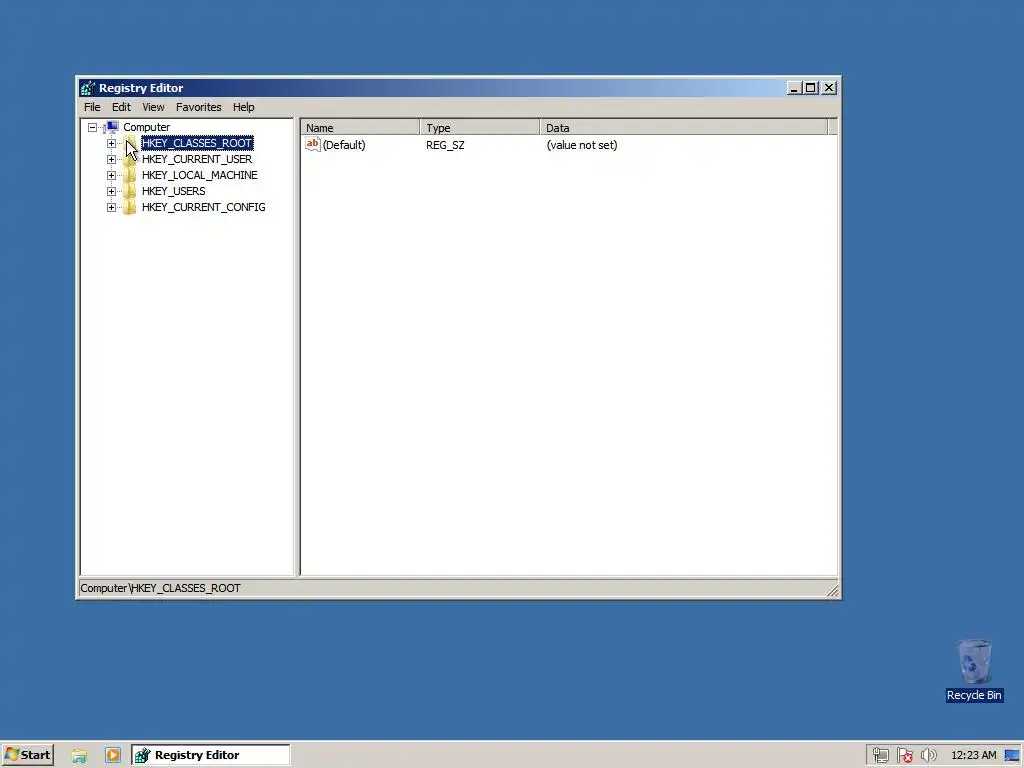This screenshot has width=1024, height=768.
Task: Select HKEY_LOCAL_MACHINE tree label
Action: (x=199, y=175)
